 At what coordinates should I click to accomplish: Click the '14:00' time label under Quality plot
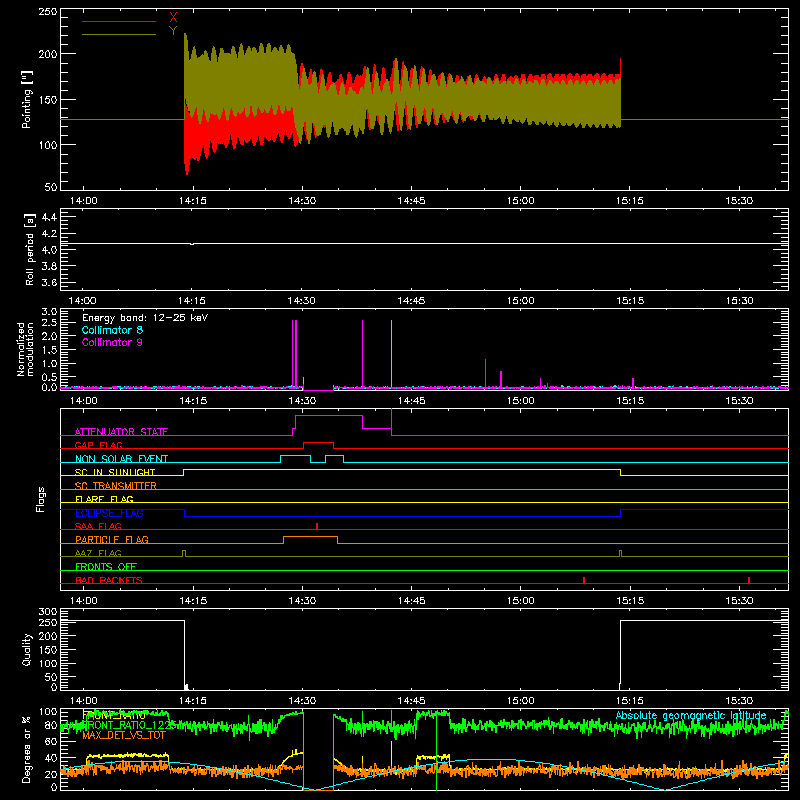[84, 701]
